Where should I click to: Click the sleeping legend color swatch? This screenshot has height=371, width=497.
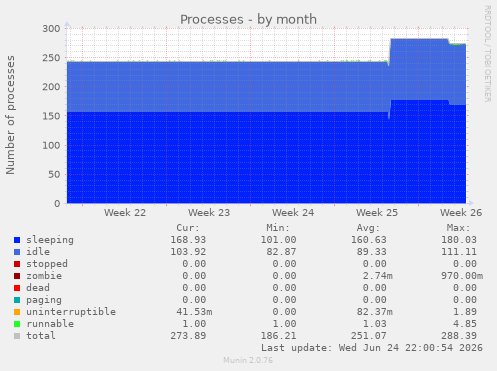pyautogui.click(x=17, y=240)
